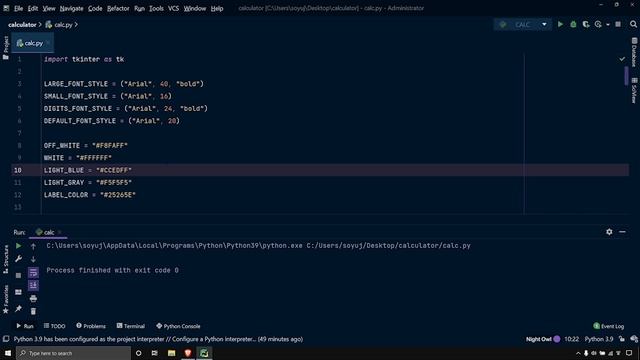Show hidden system tray icons

pyautogui.click(x=578, y=353)
